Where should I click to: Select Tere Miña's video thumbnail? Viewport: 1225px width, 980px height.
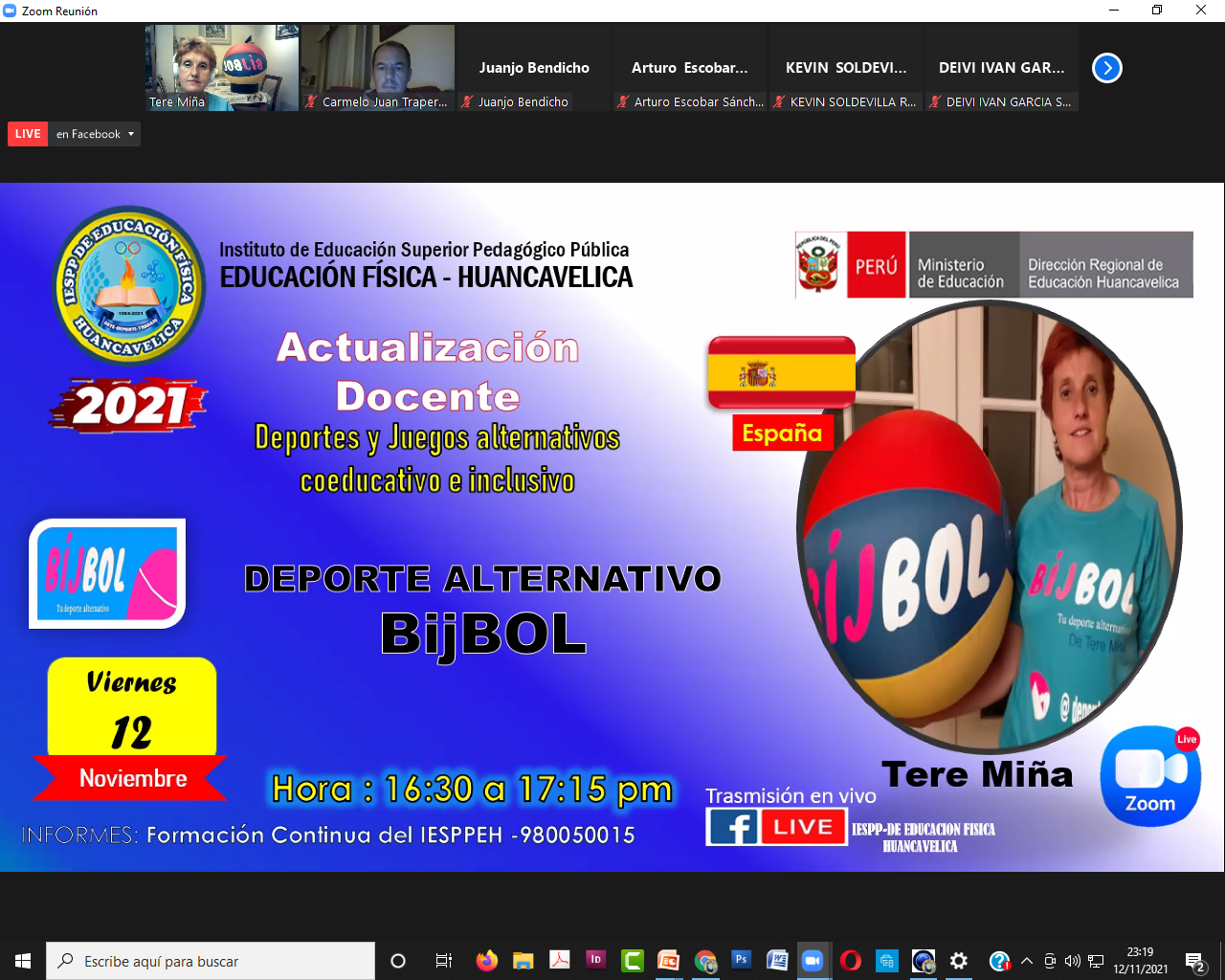(221, 67)
